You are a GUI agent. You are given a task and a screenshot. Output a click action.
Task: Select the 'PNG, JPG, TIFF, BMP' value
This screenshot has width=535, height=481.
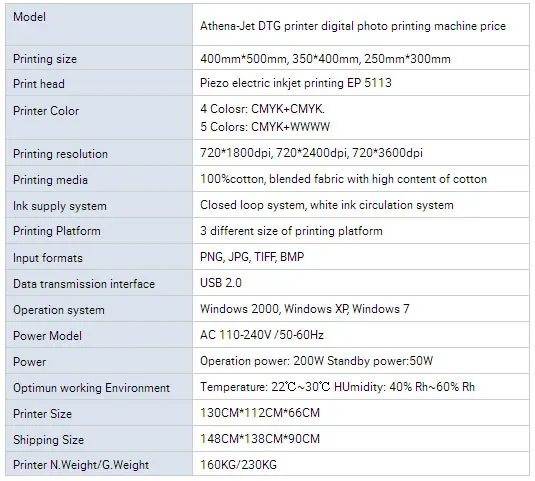coord(252,257)
